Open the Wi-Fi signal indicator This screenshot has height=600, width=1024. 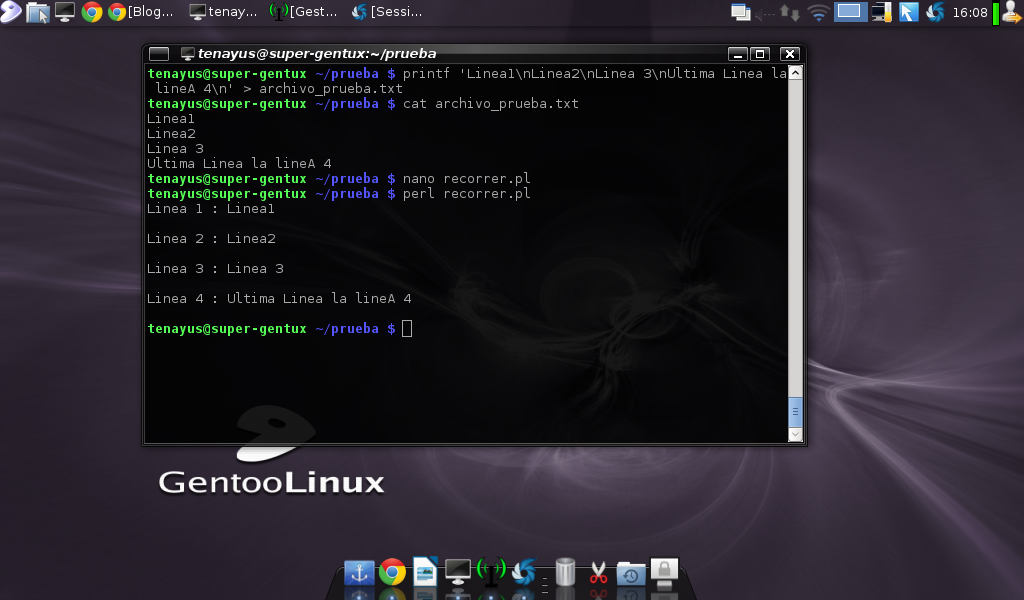tap(818, 13)
